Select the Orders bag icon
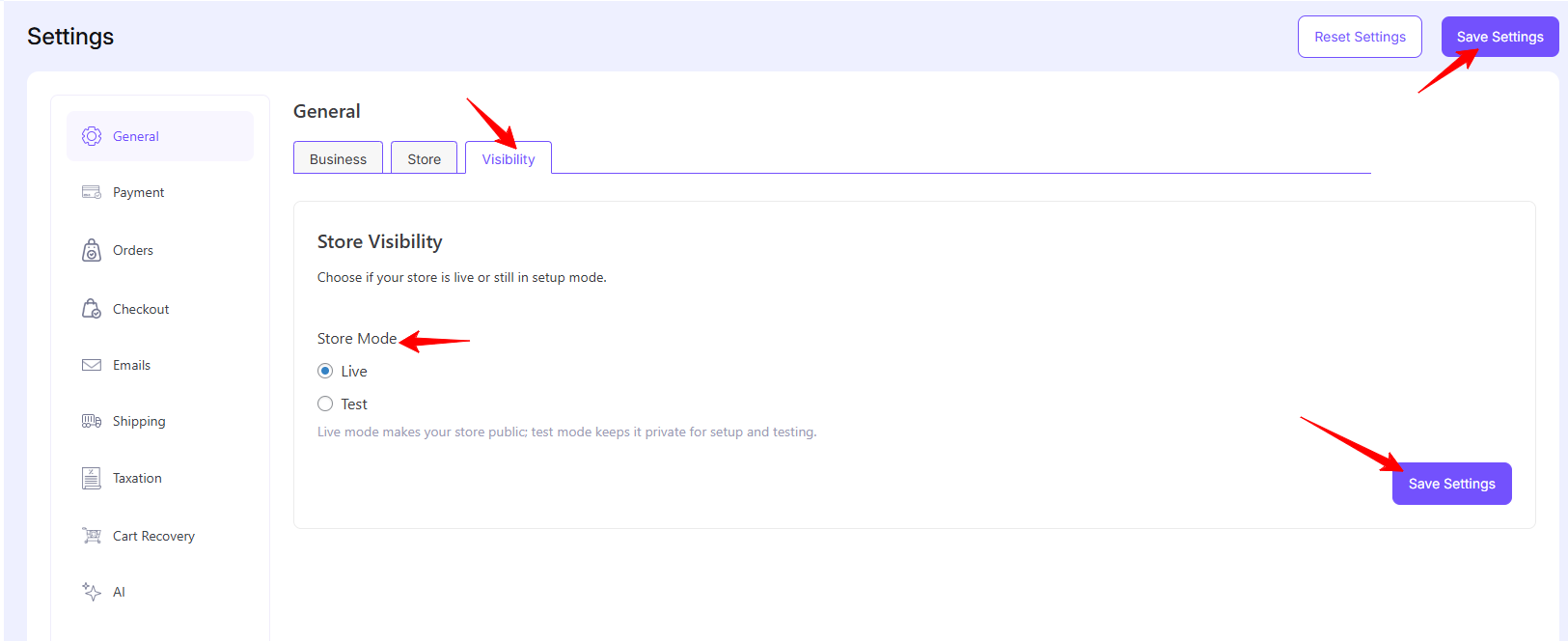Viewport: 1568px width, 641px height. coord(92,251)
